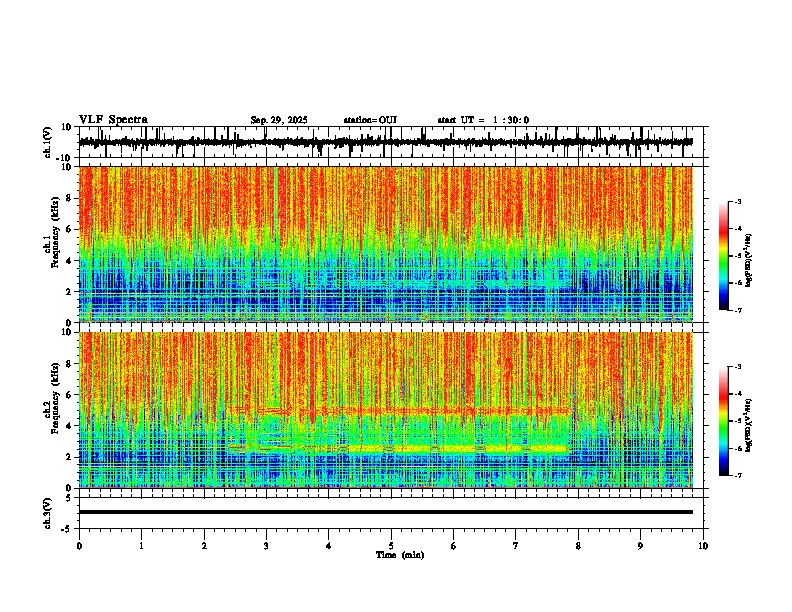
Task: Click the "-5" tick on ch.3(V) axis
Action: click(x=66, y=529)
